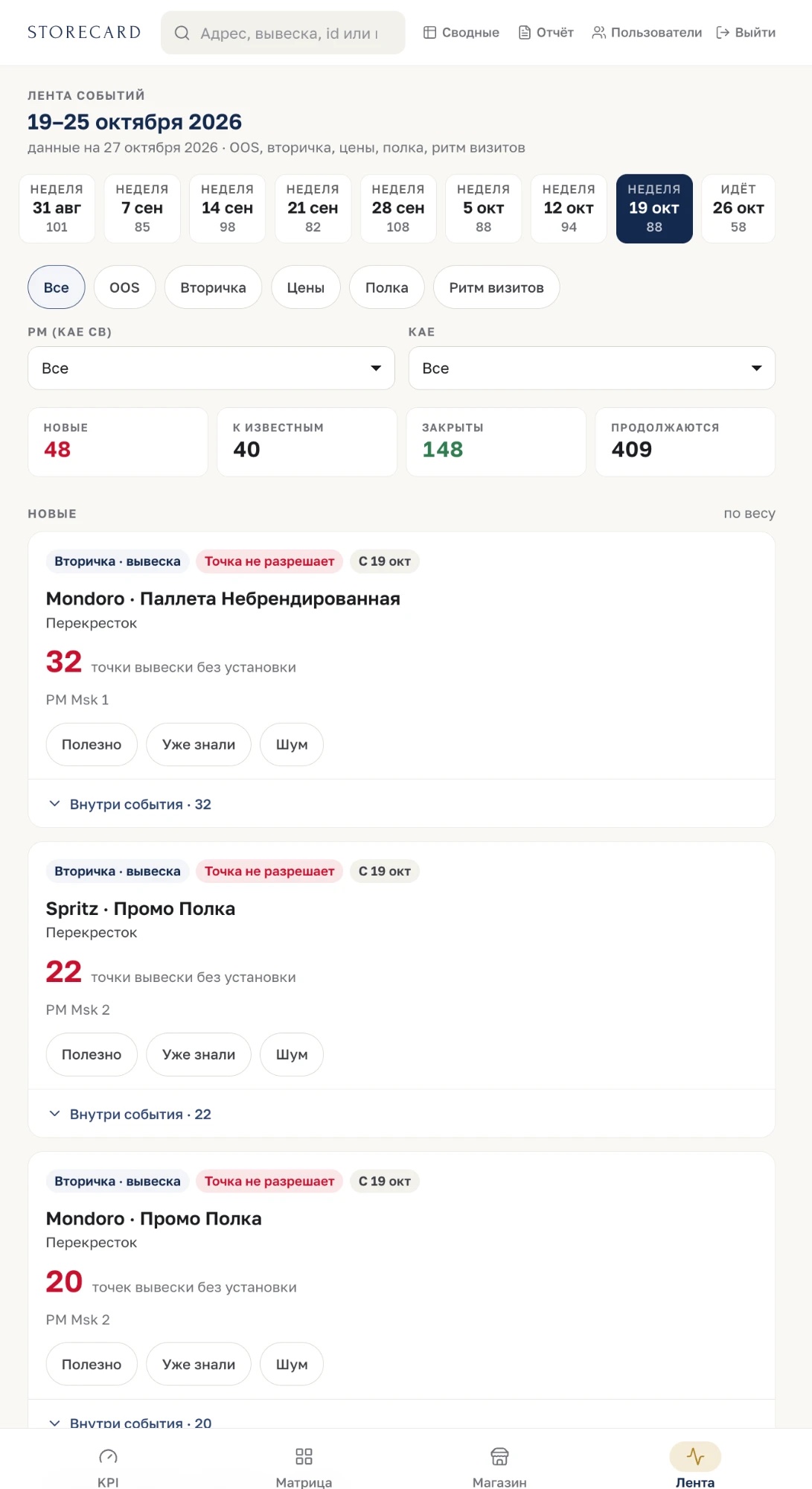
Task: Click the STORECARD logo
Action: tap(84, 32)
